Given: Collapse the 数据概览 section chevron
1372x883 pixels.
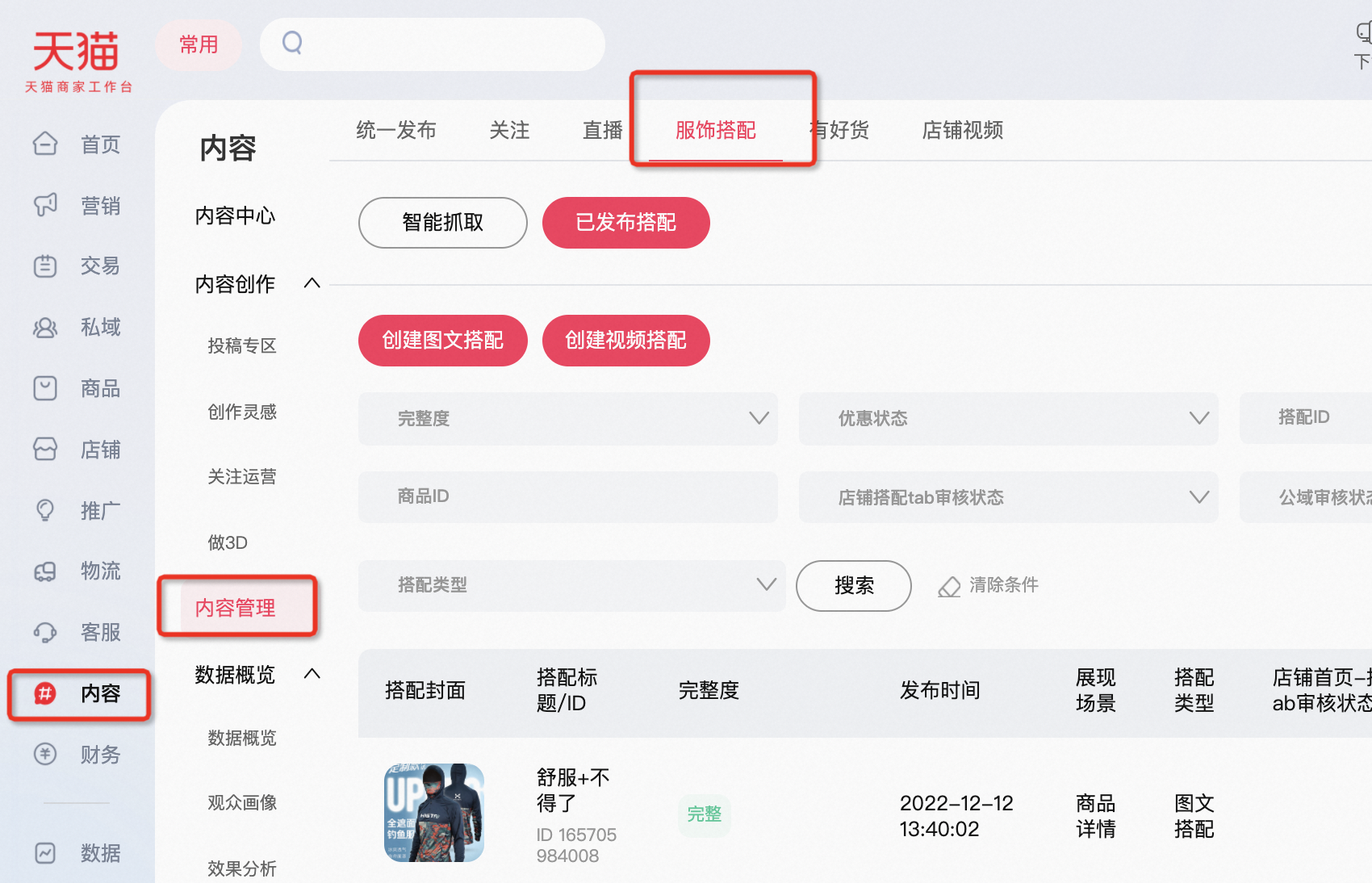Looking at the screenshot, I should tap(312, 674).
